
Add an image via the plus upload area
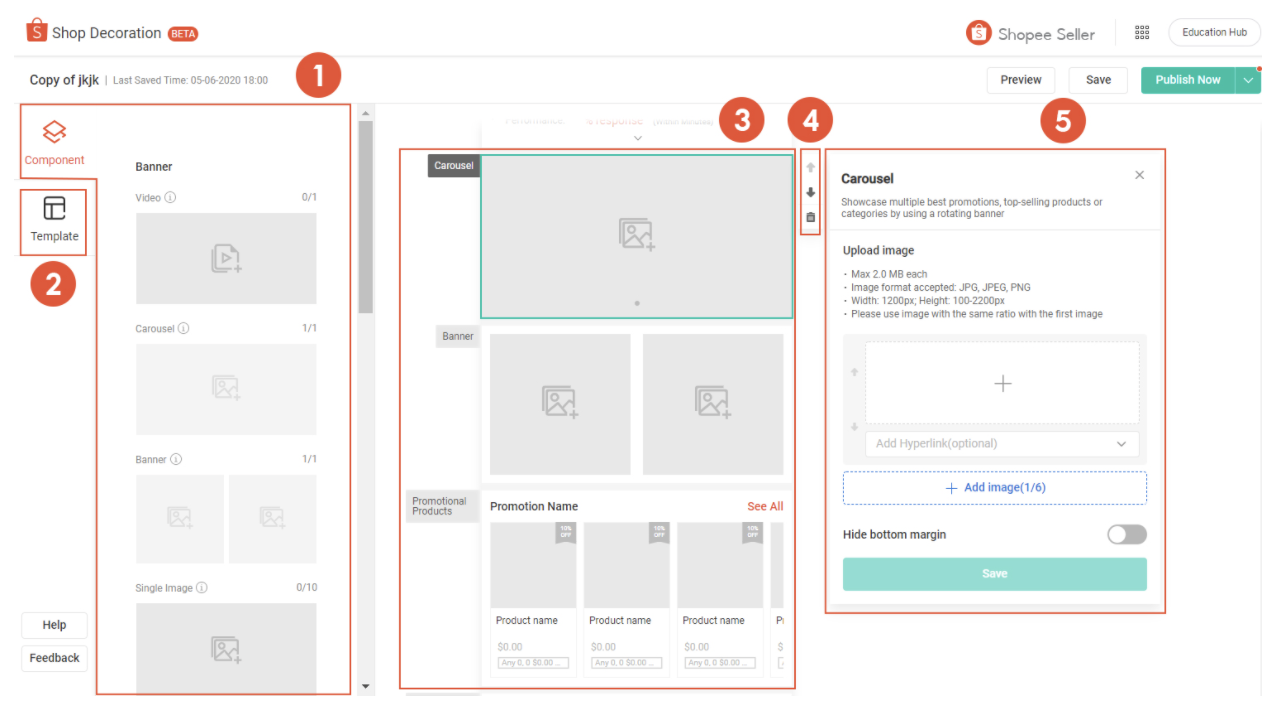click(1002, 382)
